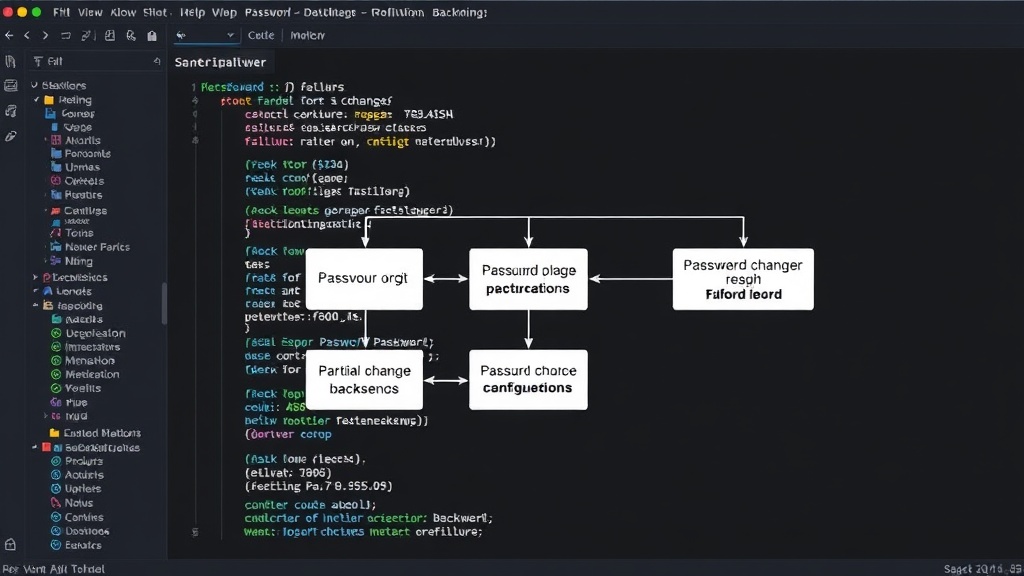Select the Proluts tree item
The width and height of the screenshot is (1024, 576).
click(x=84, y=461)
